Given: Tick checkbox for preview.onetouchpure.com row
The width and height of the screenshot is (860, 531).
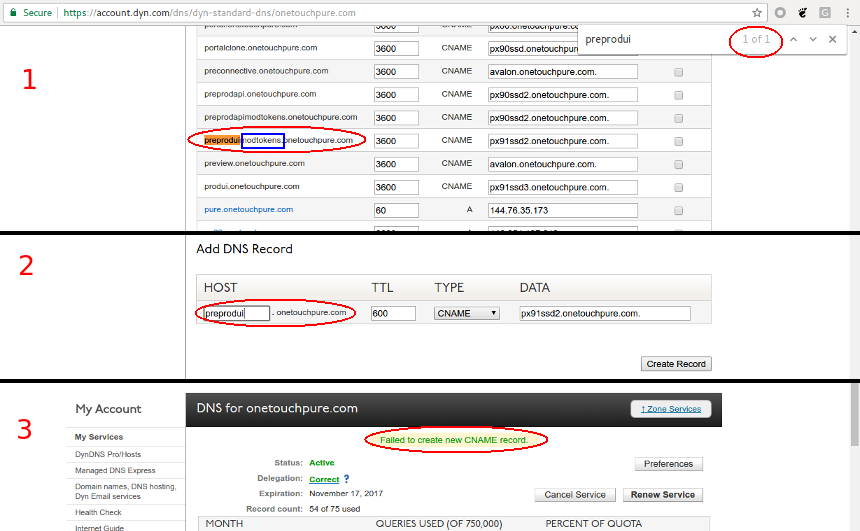Looking at the screenshot, I should [678, 164].
